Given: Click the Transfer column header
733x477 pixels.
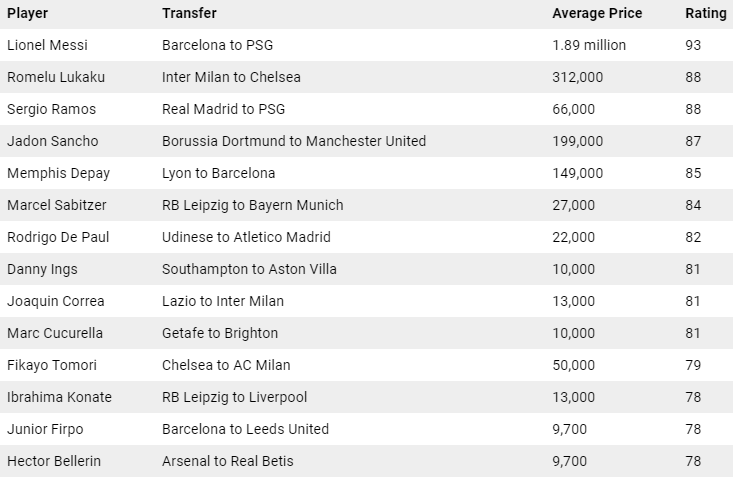Looking at the screenshot, I should [x=189, y=13].
